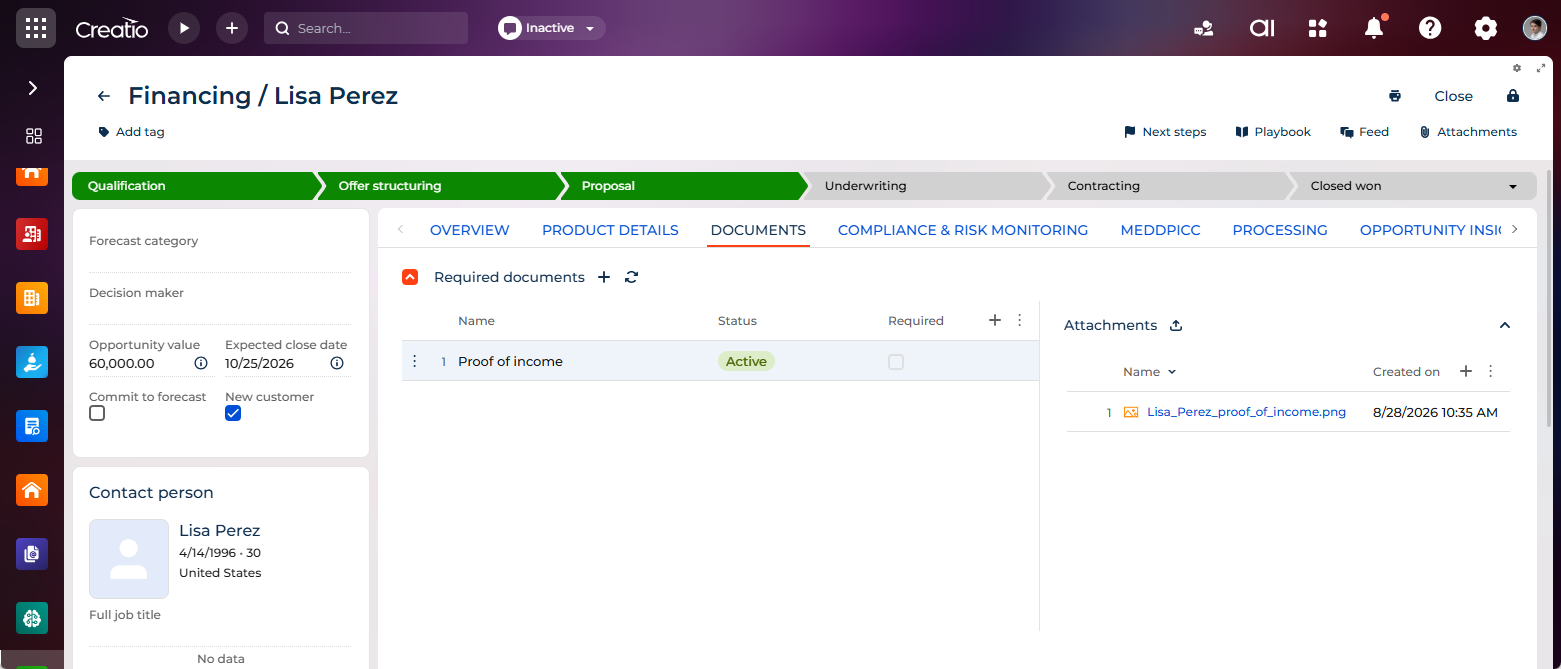The width and height of the screenshot is (1561, 669).
Task: Collapse the Required documents section
Action: pos(410,277)
